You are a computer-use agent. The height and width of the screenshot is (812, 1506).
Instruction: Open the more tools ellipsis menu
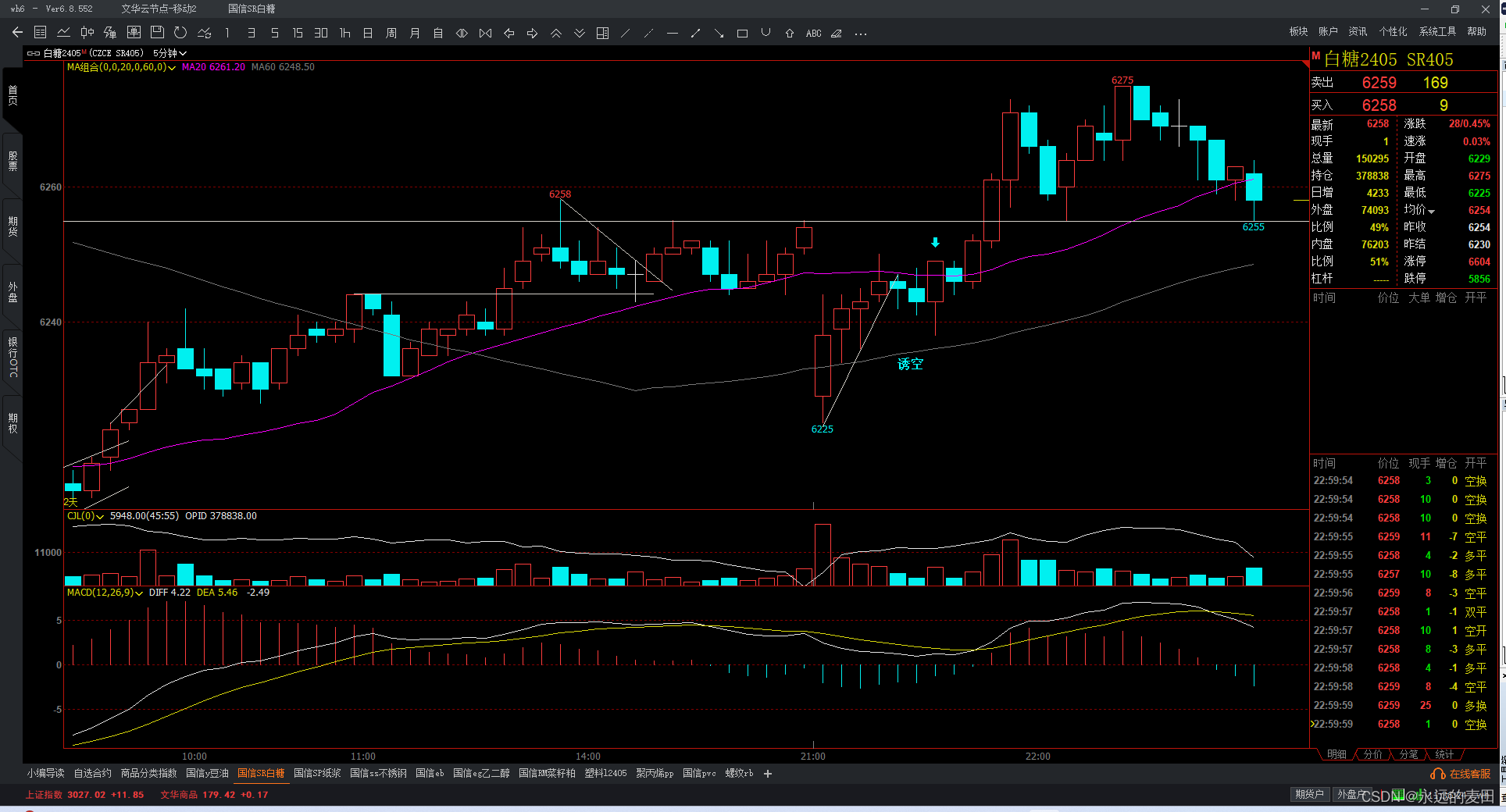pos(861,34)
